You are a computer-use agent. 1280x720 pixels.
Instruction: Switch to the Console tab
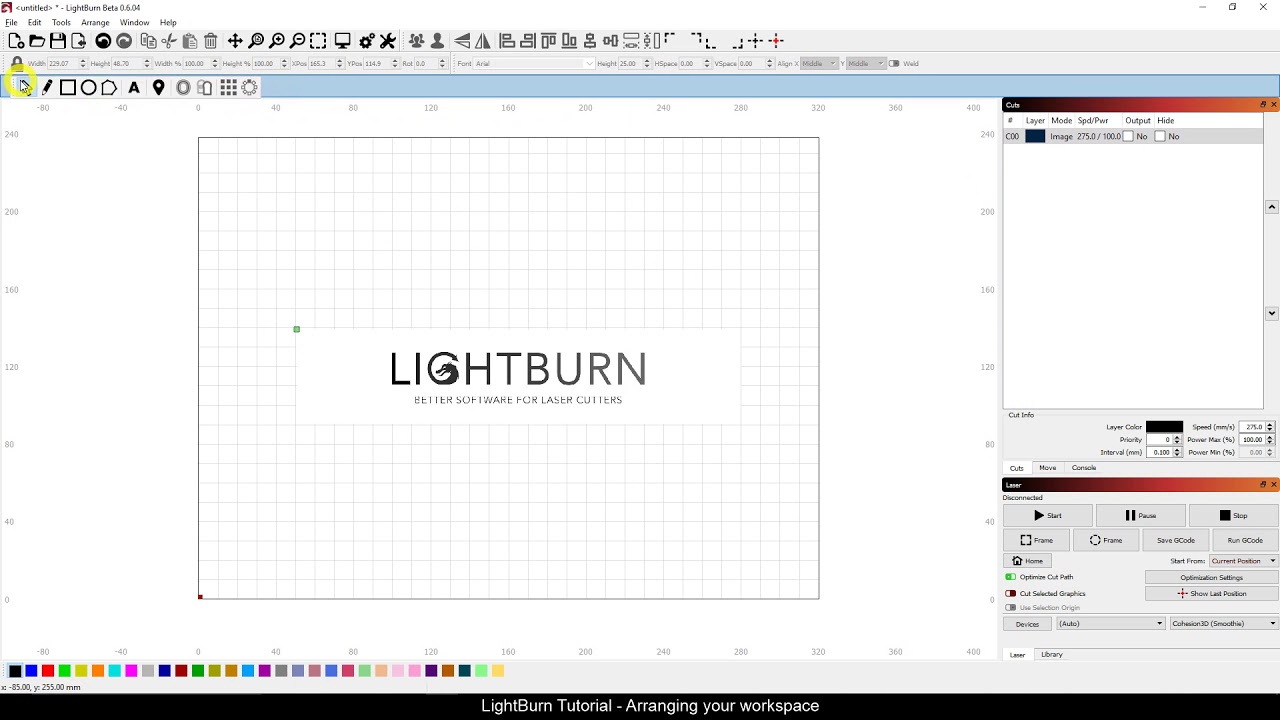point(1084,468)
